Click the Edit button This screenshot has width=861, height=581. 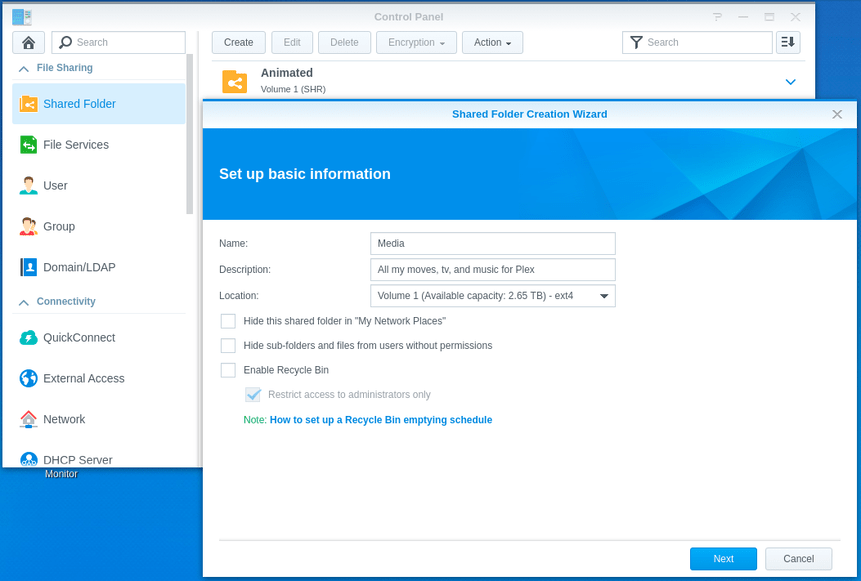292,42
